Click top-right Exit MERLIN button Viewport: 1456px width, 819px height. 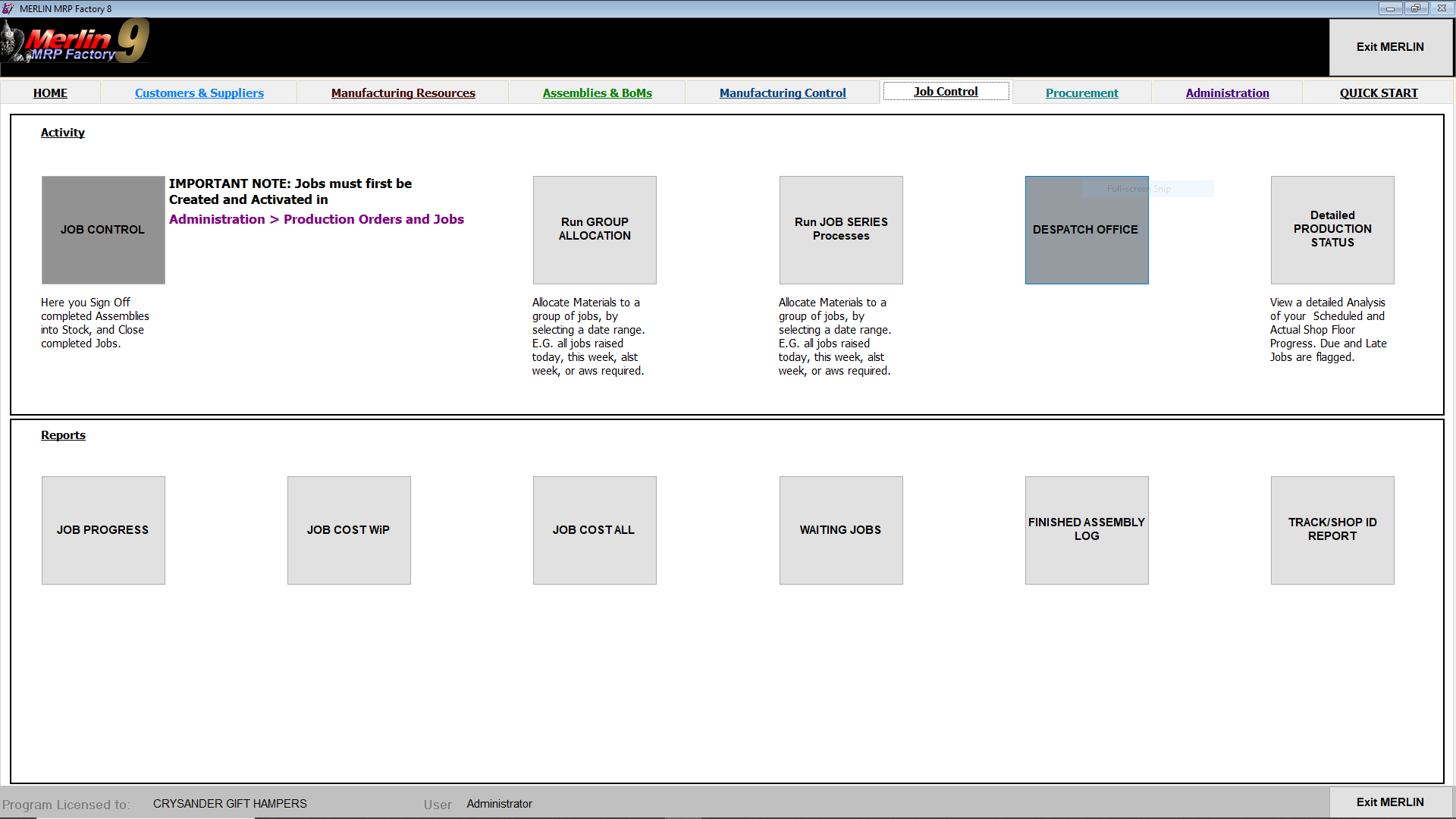point(1390,47)
